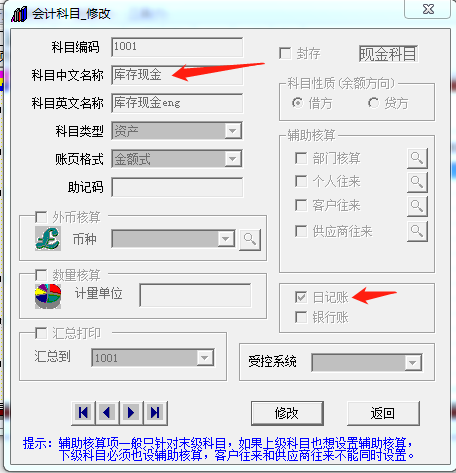456x473 pixels.
Task: Select the 贷方 radio button
Action: 373,103
